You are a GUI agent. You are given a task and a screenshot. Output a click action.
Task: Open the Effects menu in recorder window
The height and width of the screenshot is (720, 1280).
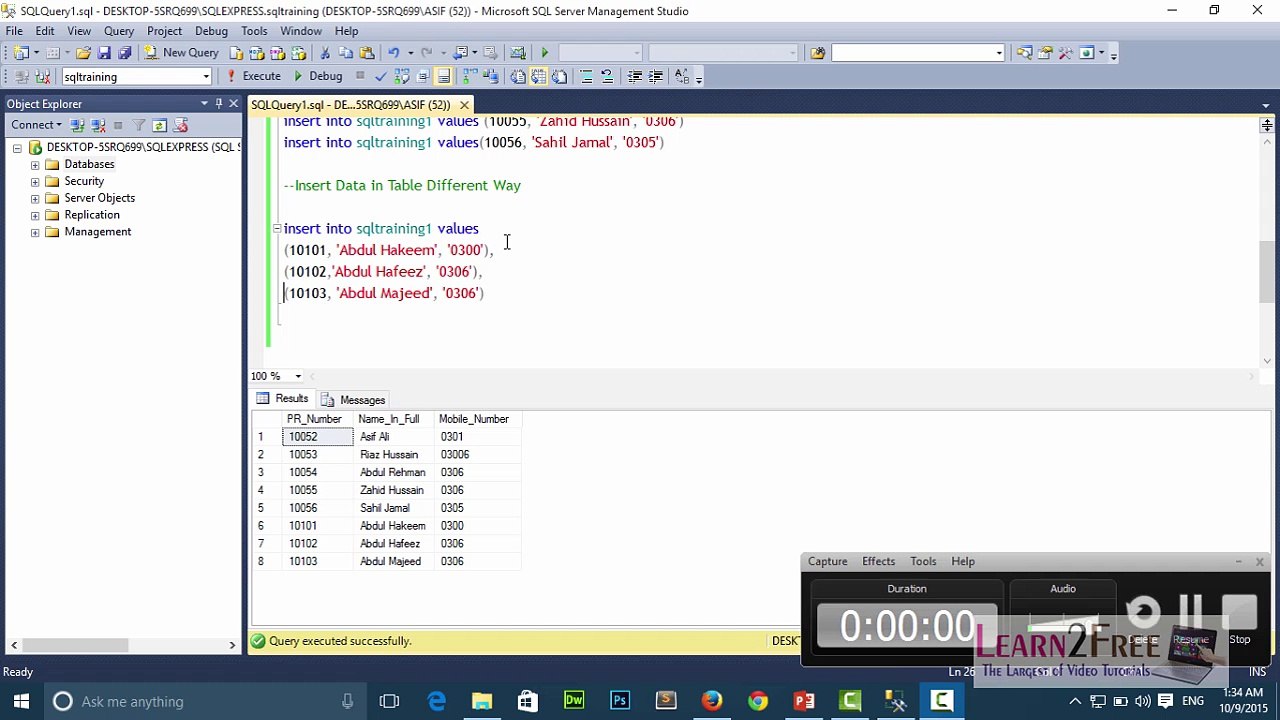click(878, 561)
